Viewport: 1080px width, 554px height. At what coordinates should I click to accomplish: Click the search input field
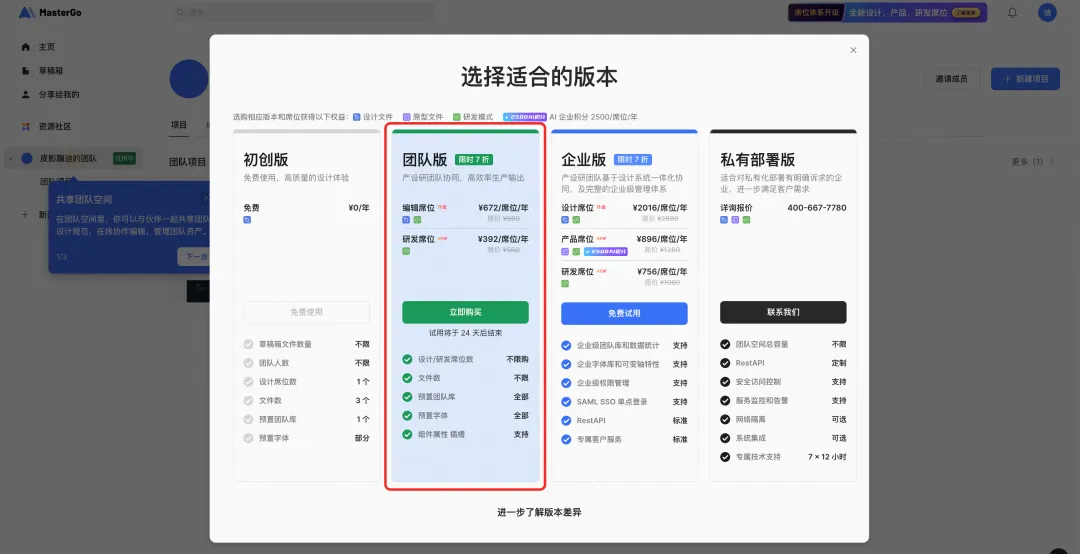(x=303, y=12)
